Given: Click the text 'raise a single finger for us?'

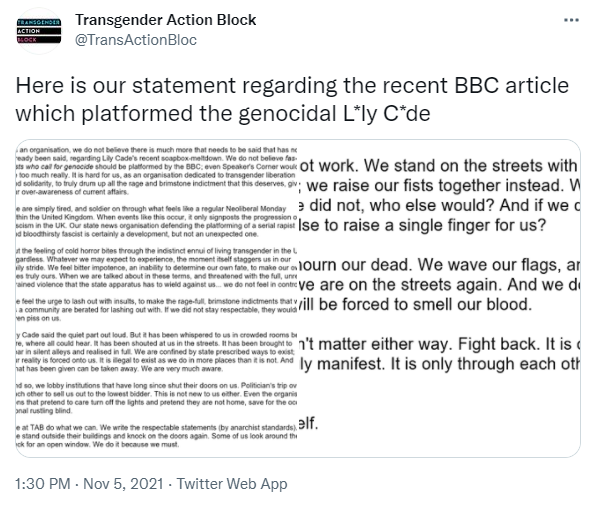Looking at the screenshot, I should tap(423, 225).
